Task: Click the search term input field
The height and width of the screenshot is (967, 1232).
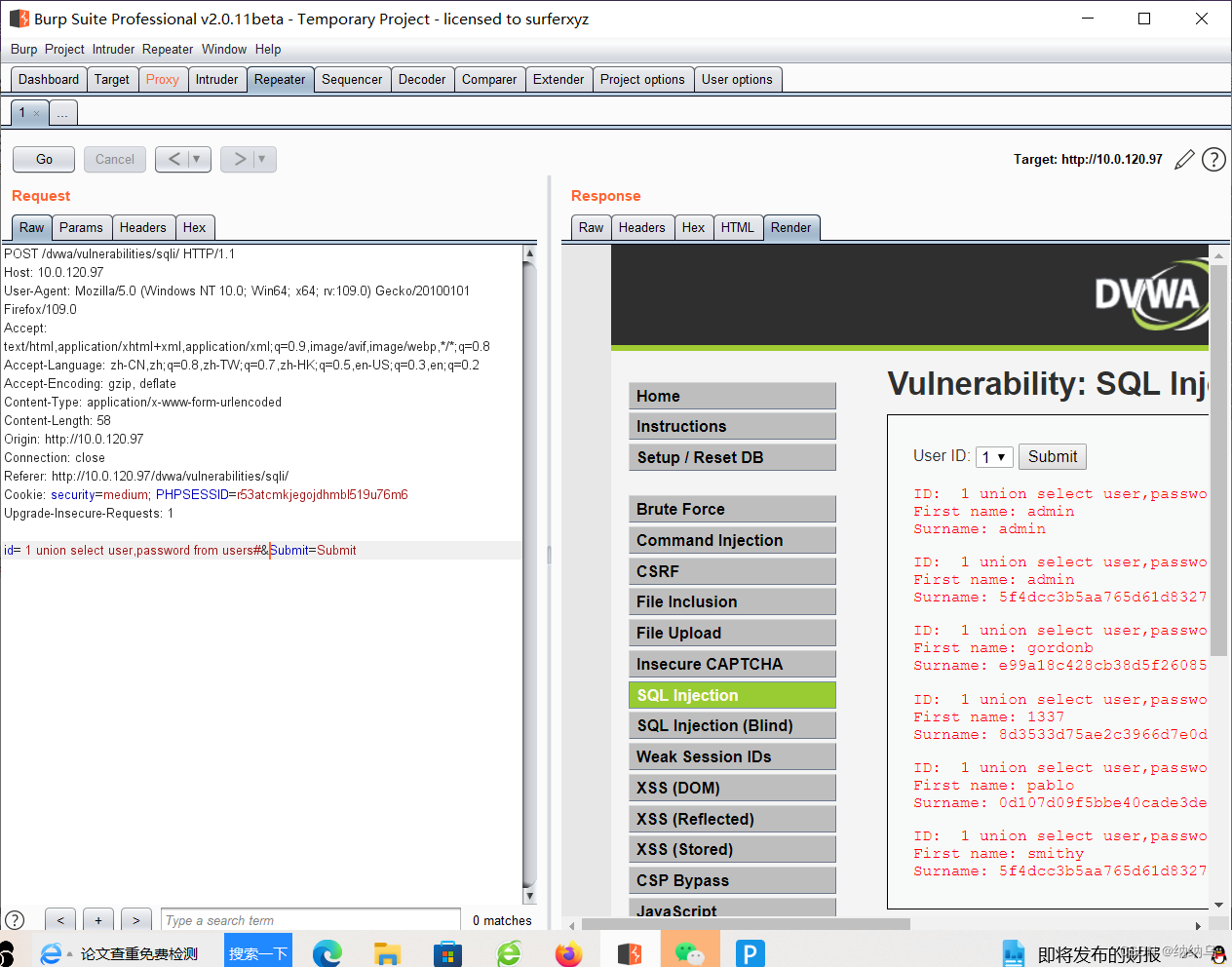Action: [311, 920]
